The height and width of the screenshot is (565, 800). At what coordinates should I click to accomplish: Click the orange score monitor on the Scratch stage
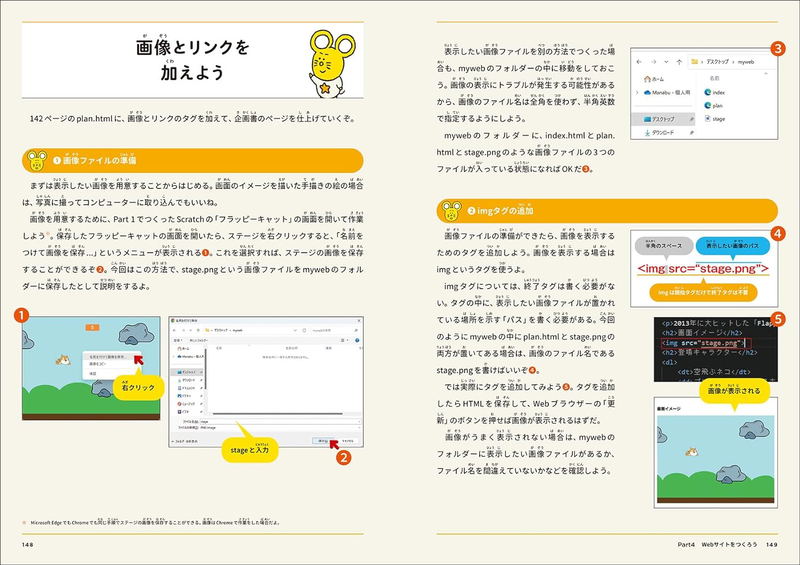pos(92,328)
